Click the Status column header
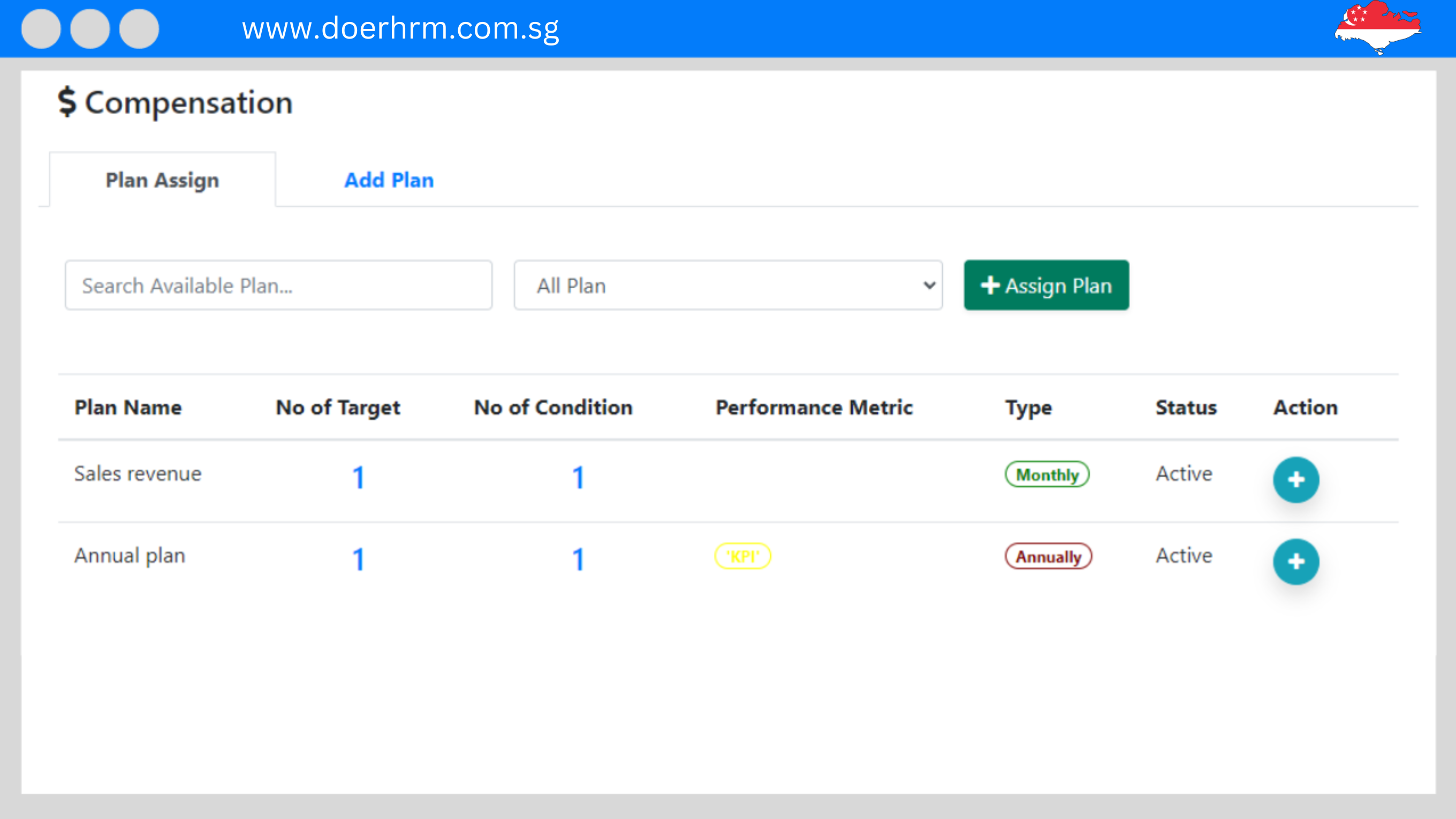The height and width of the screenshot is (819, 1456). tap(1186, 407)
